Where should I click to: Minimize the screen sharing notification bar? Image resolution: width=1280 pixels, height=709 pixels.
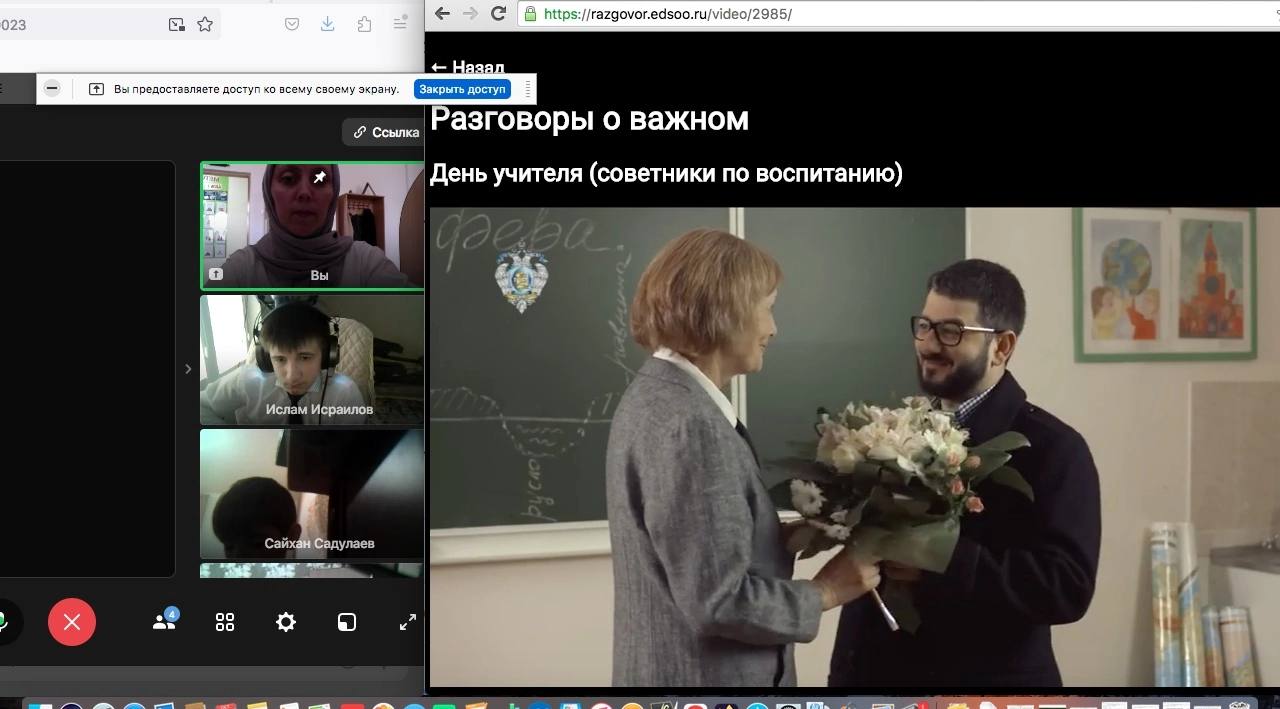click(x=52, y=89)
